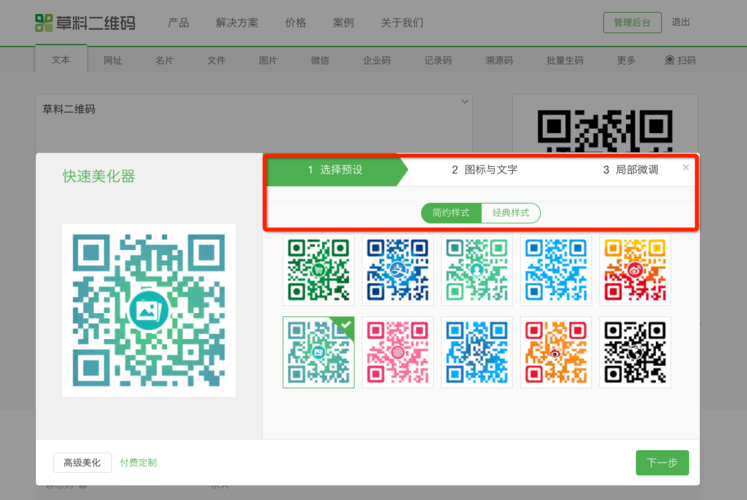Select the 经典样式 toggle option
Viewport: 747px width, 500px height.
(x=511, y=213)
